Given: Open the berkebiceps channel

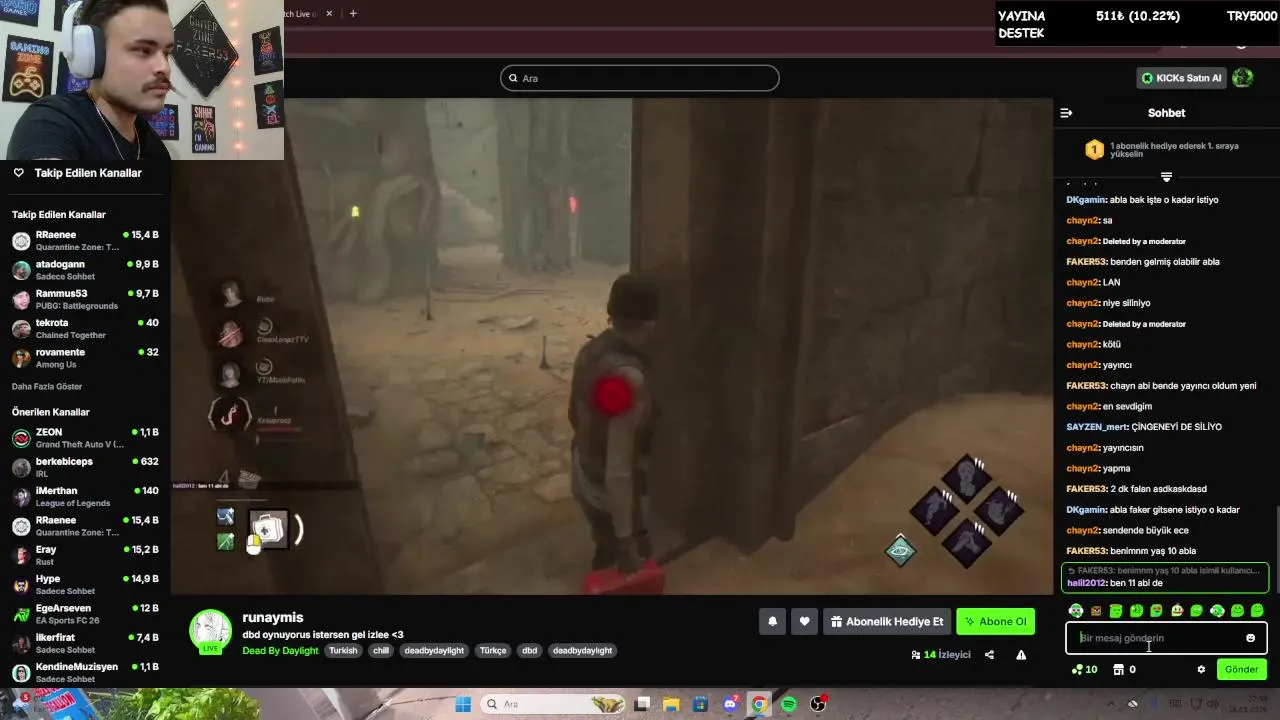Looking at the screenshot, I should 85,467.
